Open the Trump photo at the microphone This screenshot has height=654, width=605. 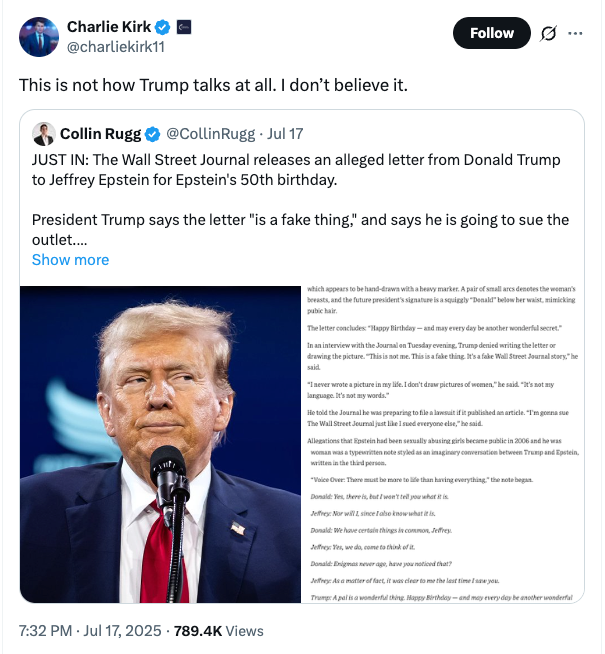tap(161, 444)
